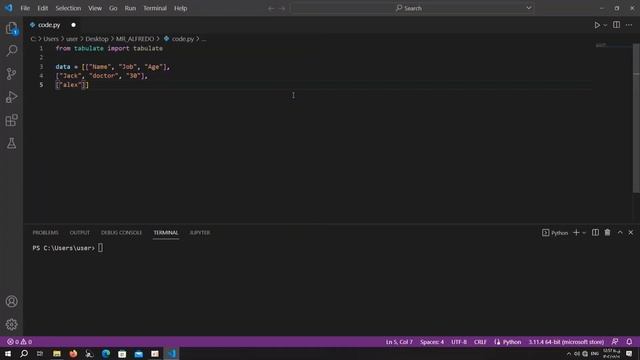Open the File menu
The image size is (640, 360).
click(x=25, y=8)
